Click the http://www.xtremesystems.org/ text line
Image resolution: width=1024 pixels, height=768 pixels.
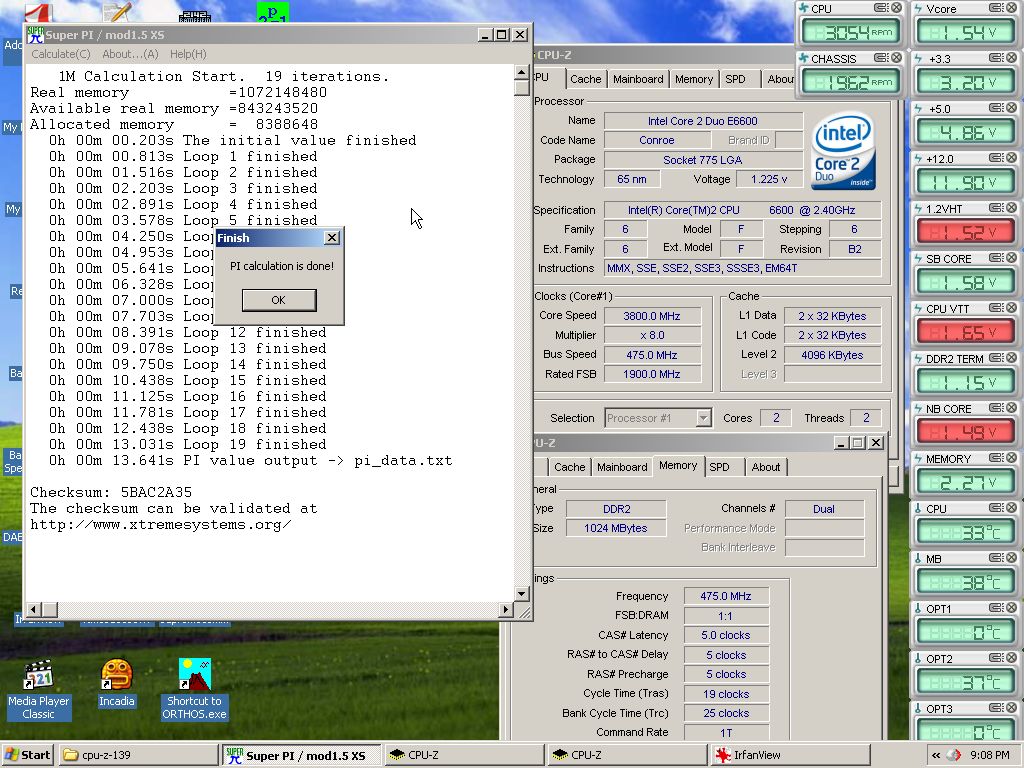point(161,524)
